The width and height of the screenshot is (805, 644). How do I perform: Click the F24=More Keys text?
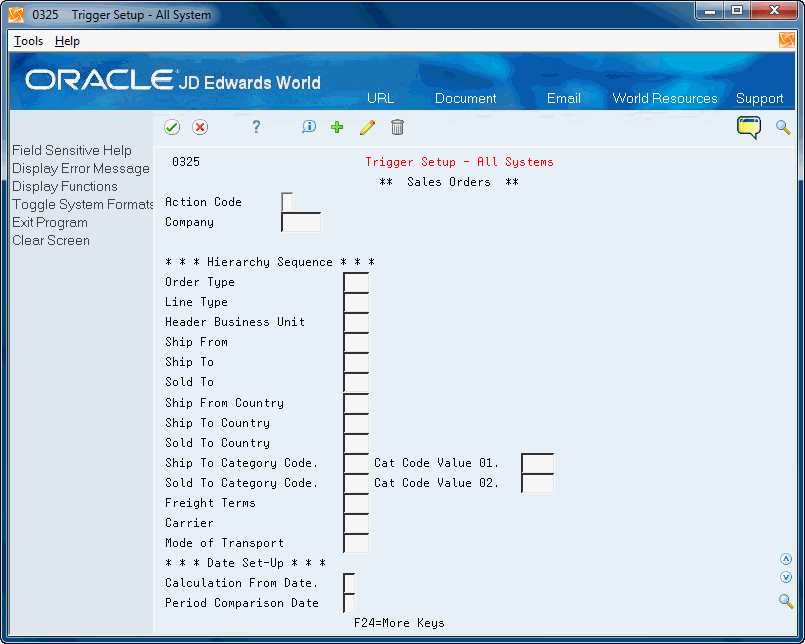coord(399,623)
